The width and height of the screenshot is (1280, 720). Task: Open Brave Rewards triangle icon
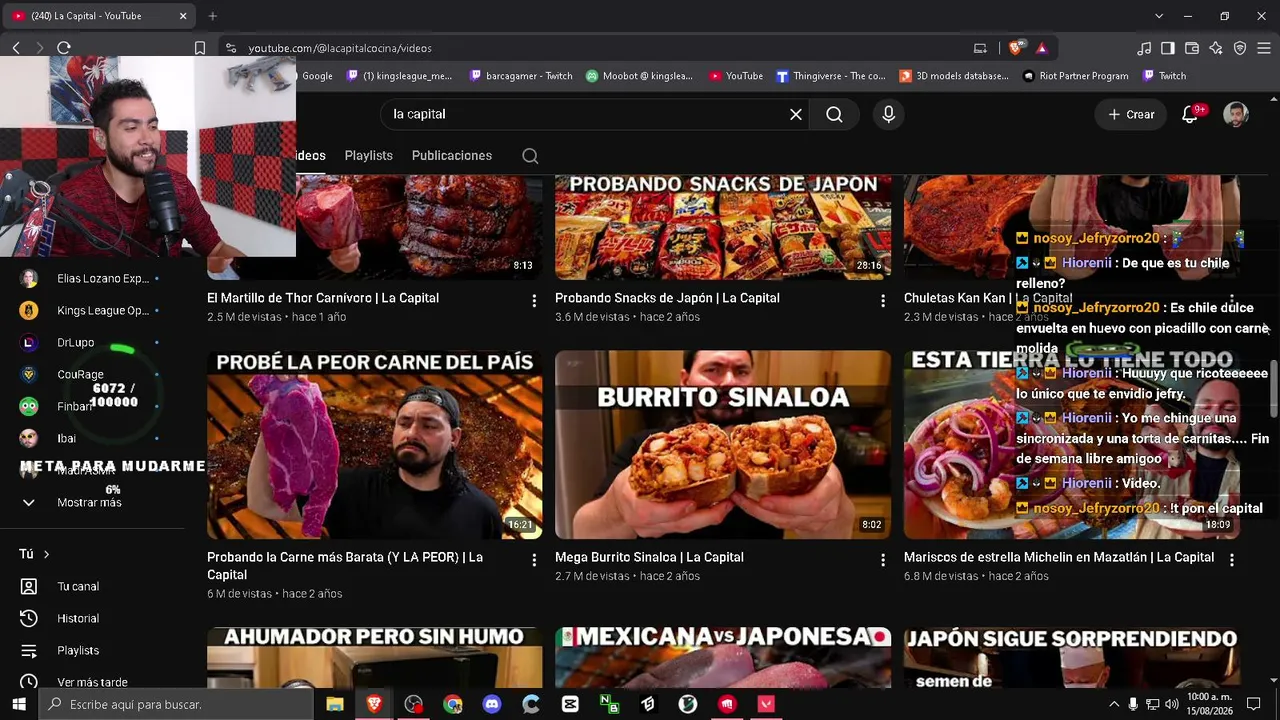pyautogui.click(x=1041, y=48)
